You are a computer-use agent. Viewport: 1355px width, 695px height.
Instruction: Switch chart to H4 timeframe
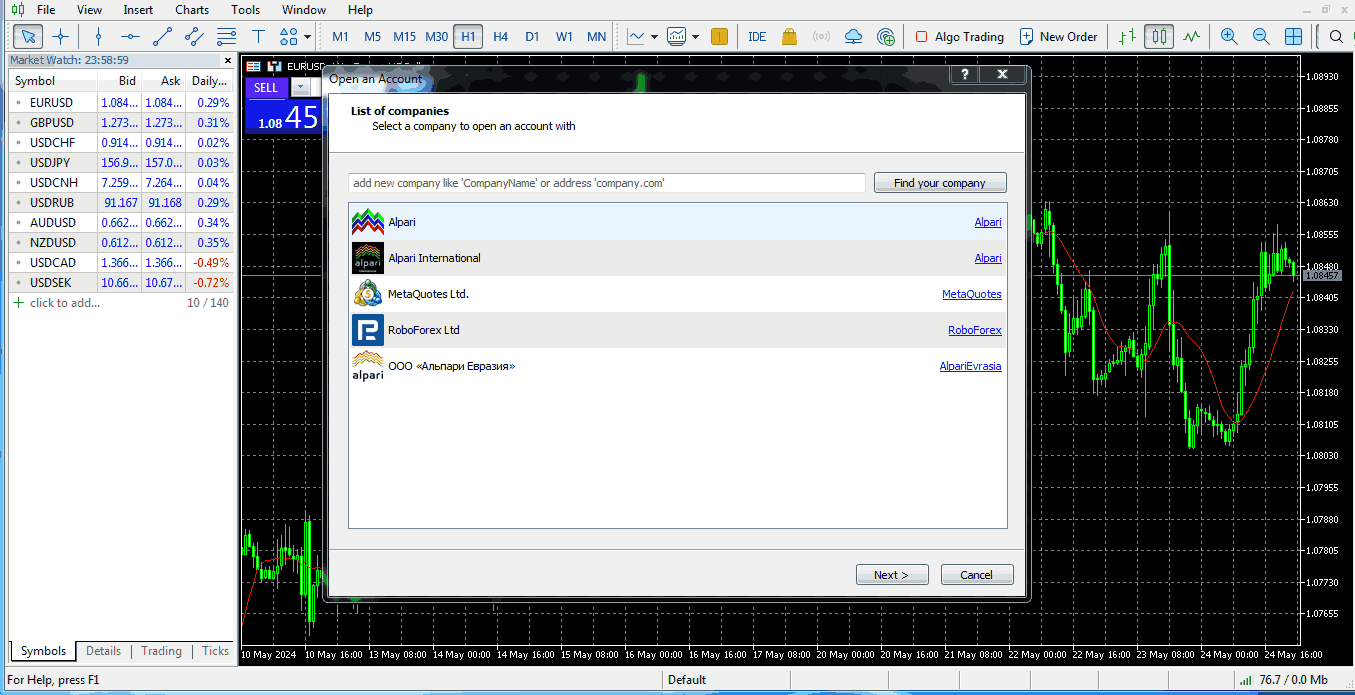pos(500,37)
